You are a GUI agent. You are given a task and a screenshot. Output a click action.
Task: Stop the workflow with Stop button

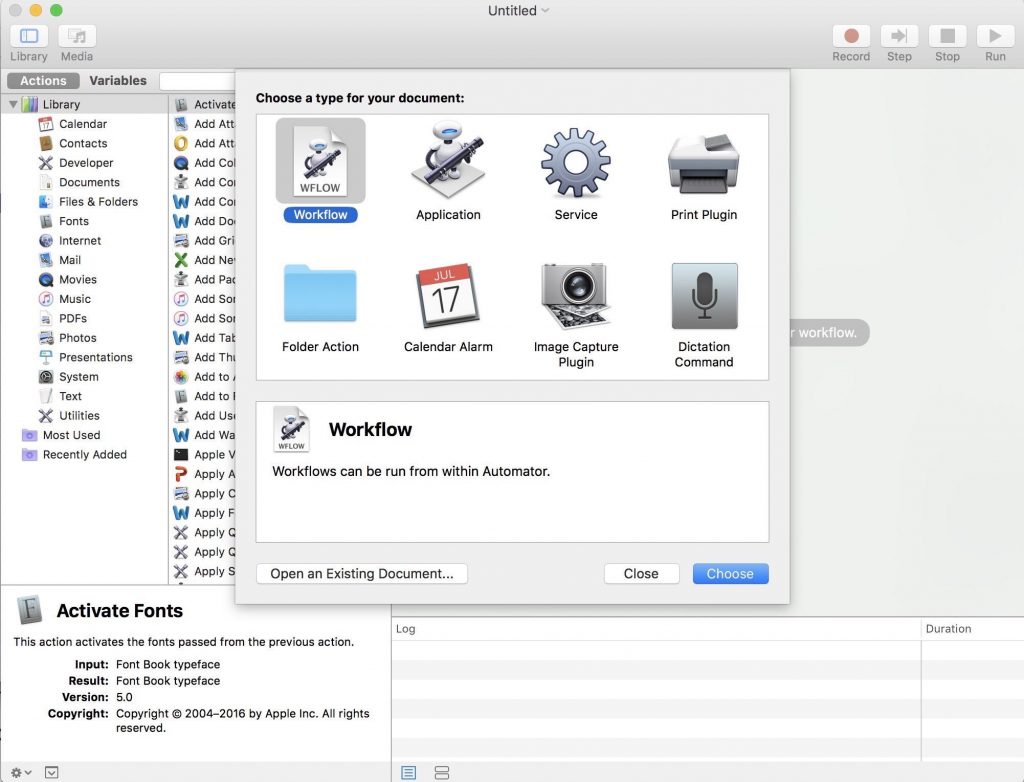coord(947,36)
